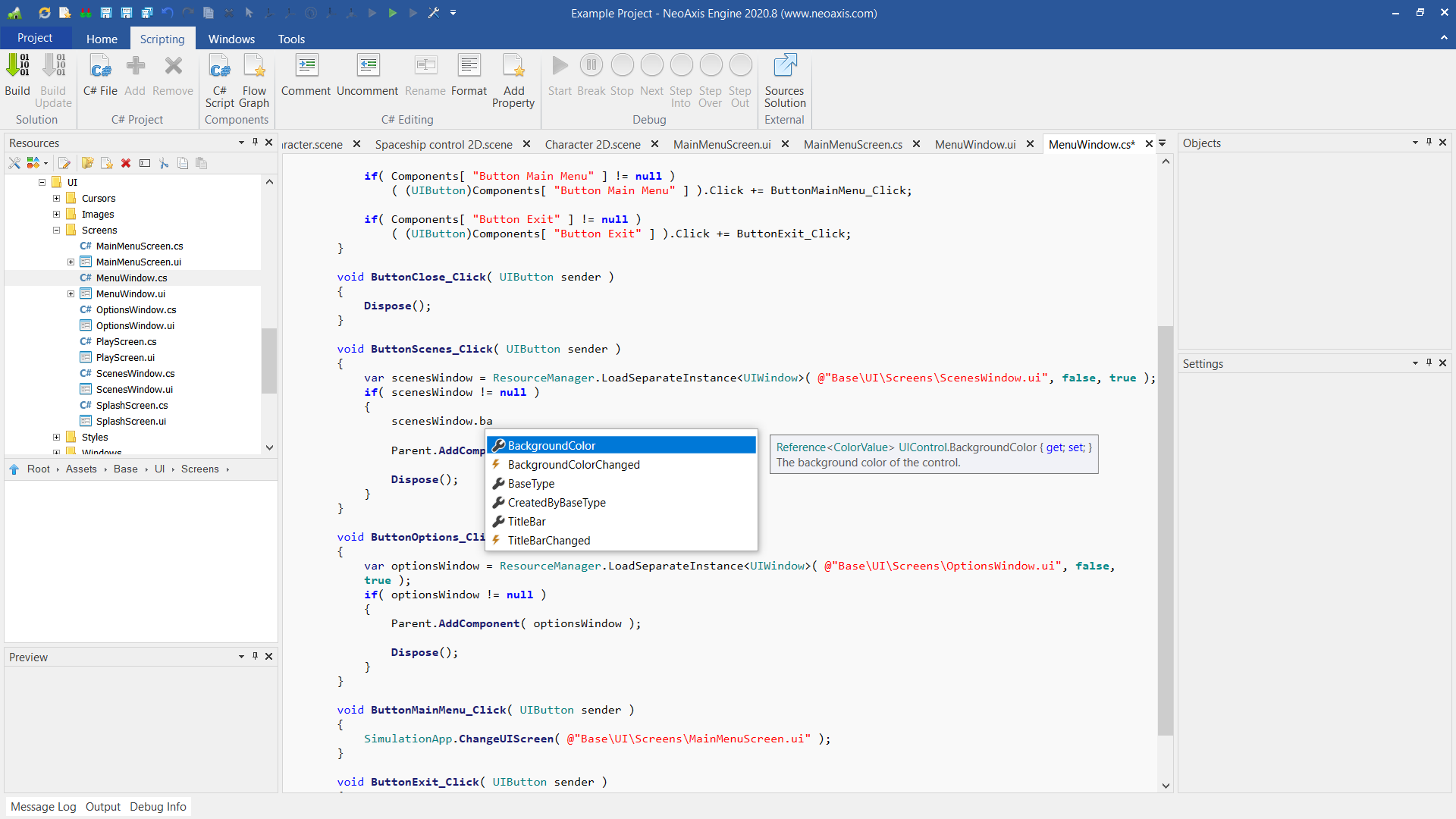
Task: Open the wrench tools icon in the quick access bar
Action: (x=434, y=13)
